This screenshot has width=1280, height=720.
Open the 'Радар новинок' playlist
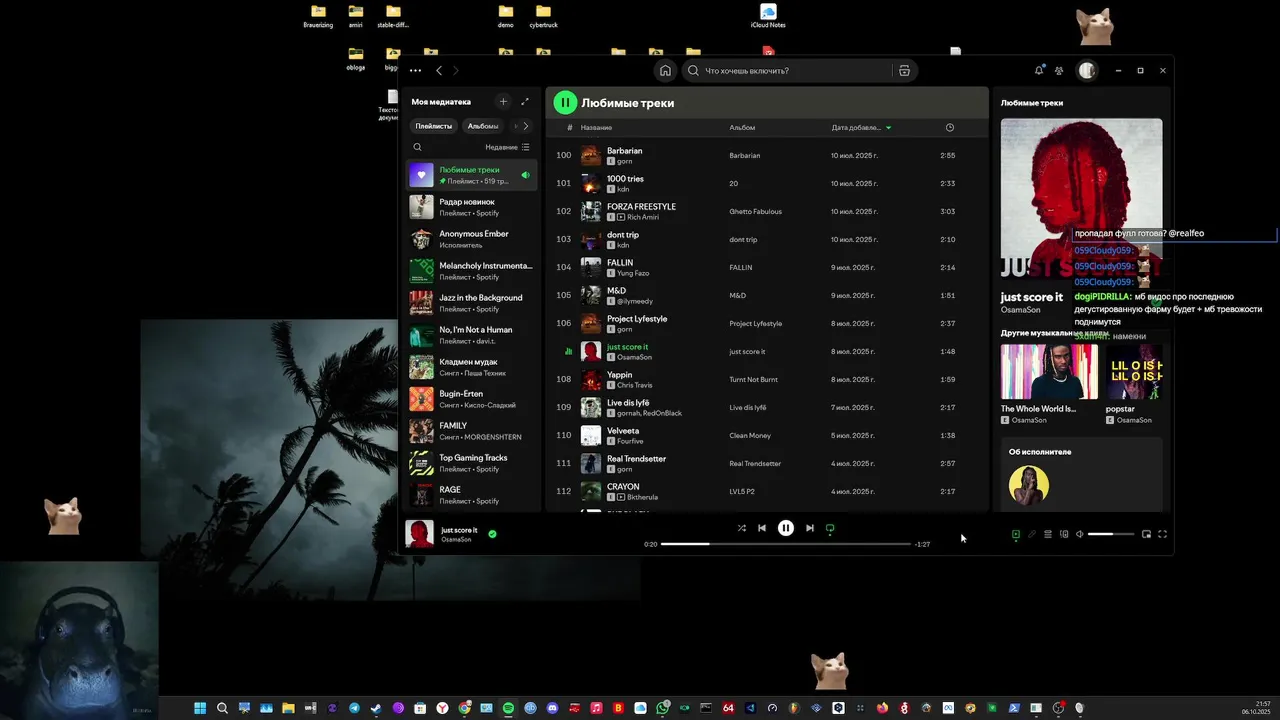(x=472, y=207)
